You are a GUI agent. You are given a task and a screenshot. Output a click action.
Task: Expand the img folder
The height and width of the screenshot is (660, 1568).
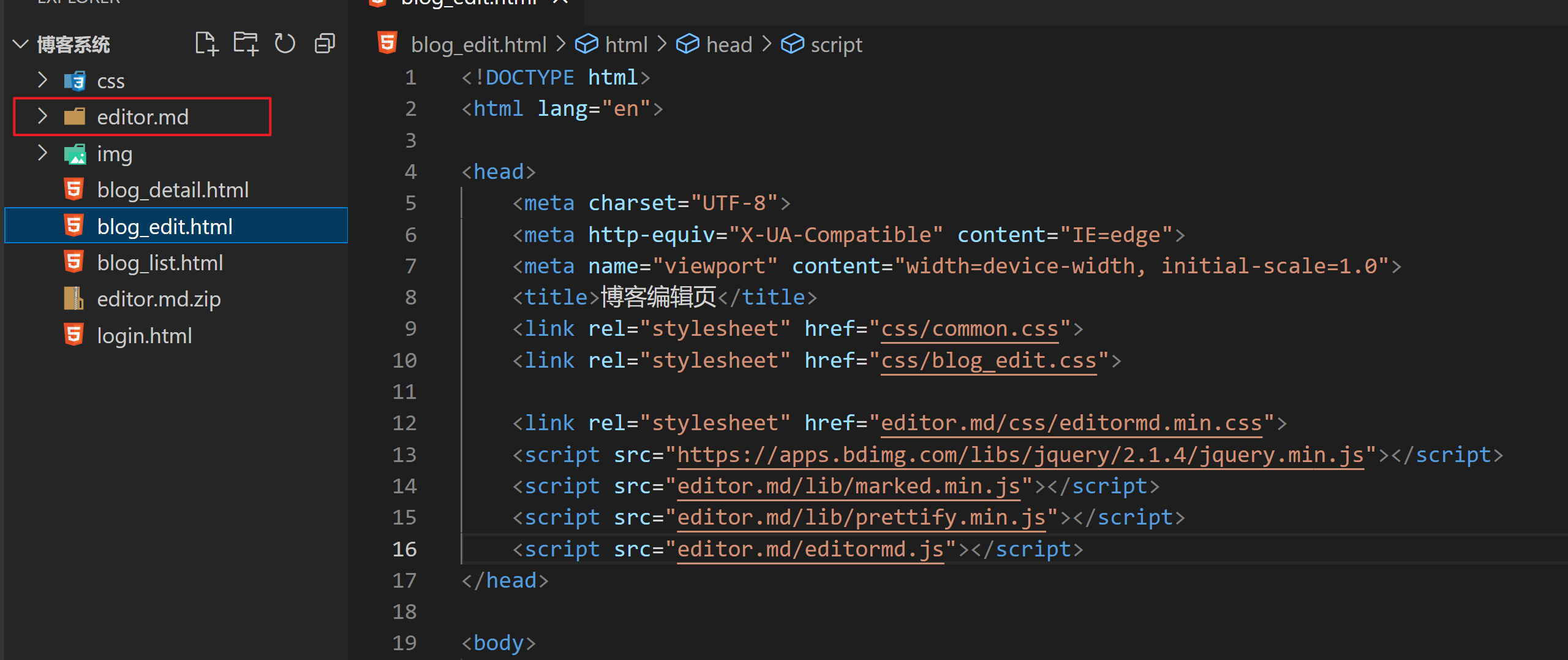(x=42, y=153)
